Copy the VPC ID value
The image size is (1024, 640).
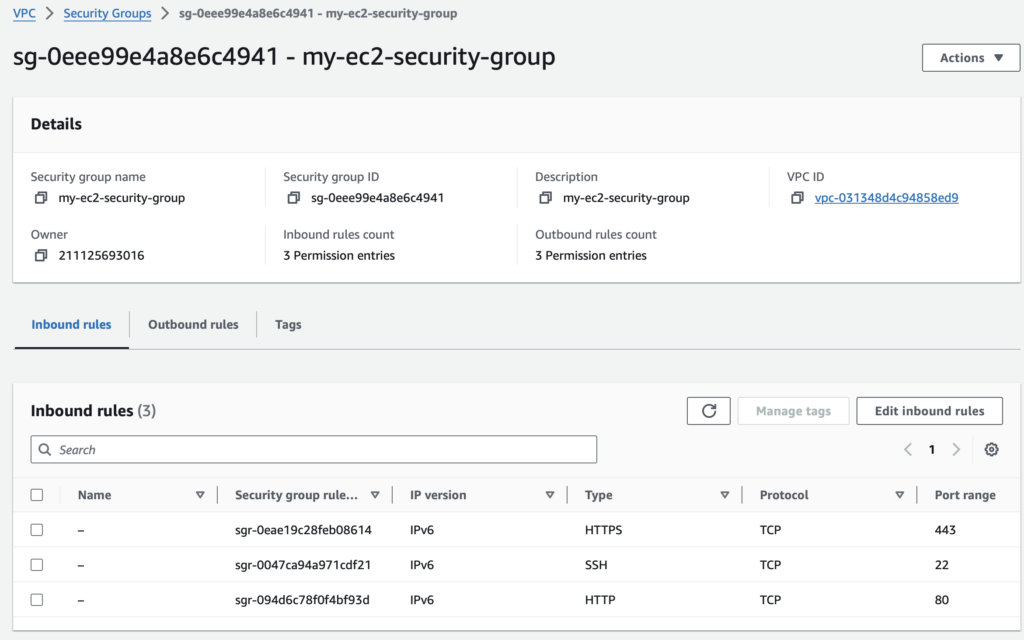click(797, 198)
